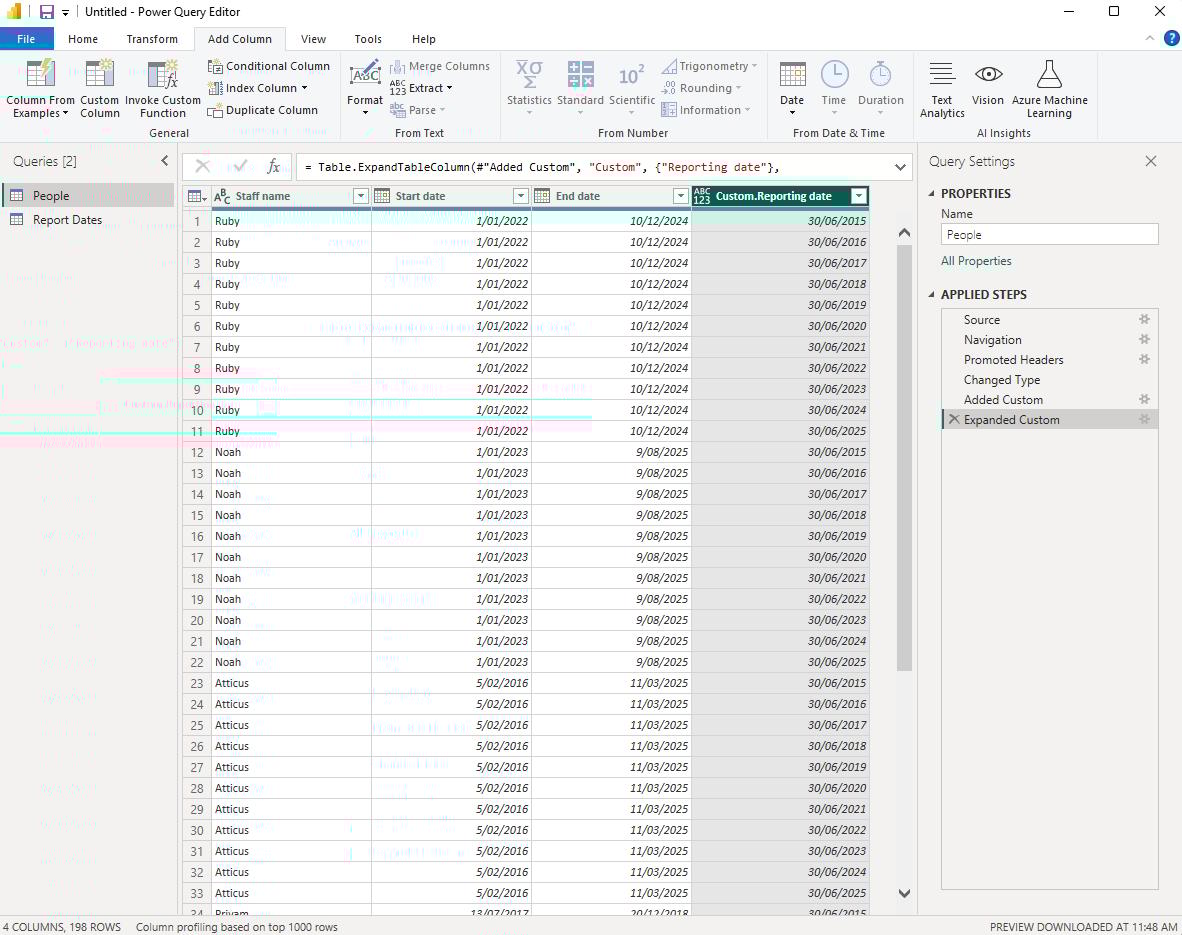Collapse the Queries pane

[165, 161]
